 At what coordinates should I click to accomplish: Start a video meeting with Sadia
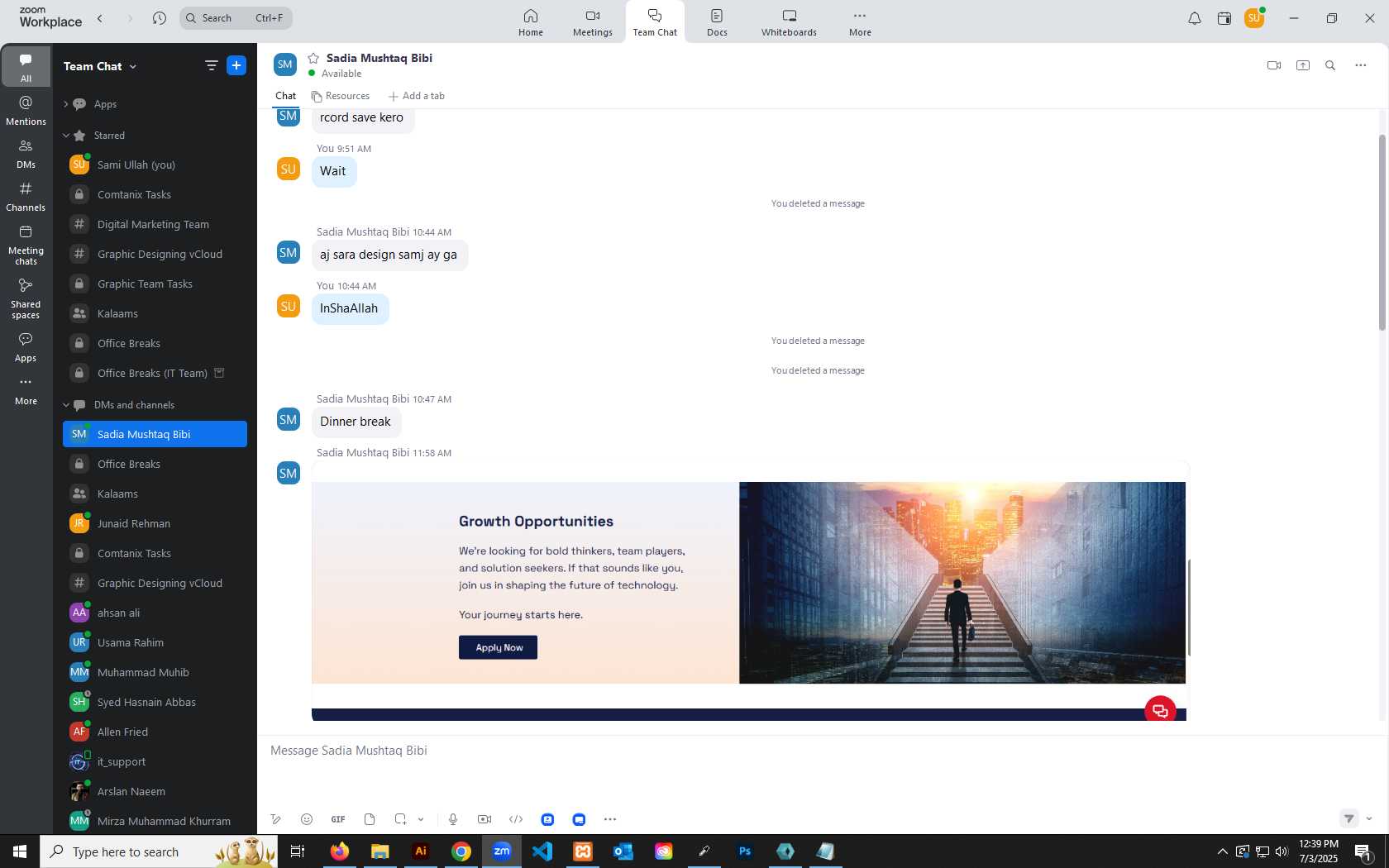click(x=1274, y=65)
